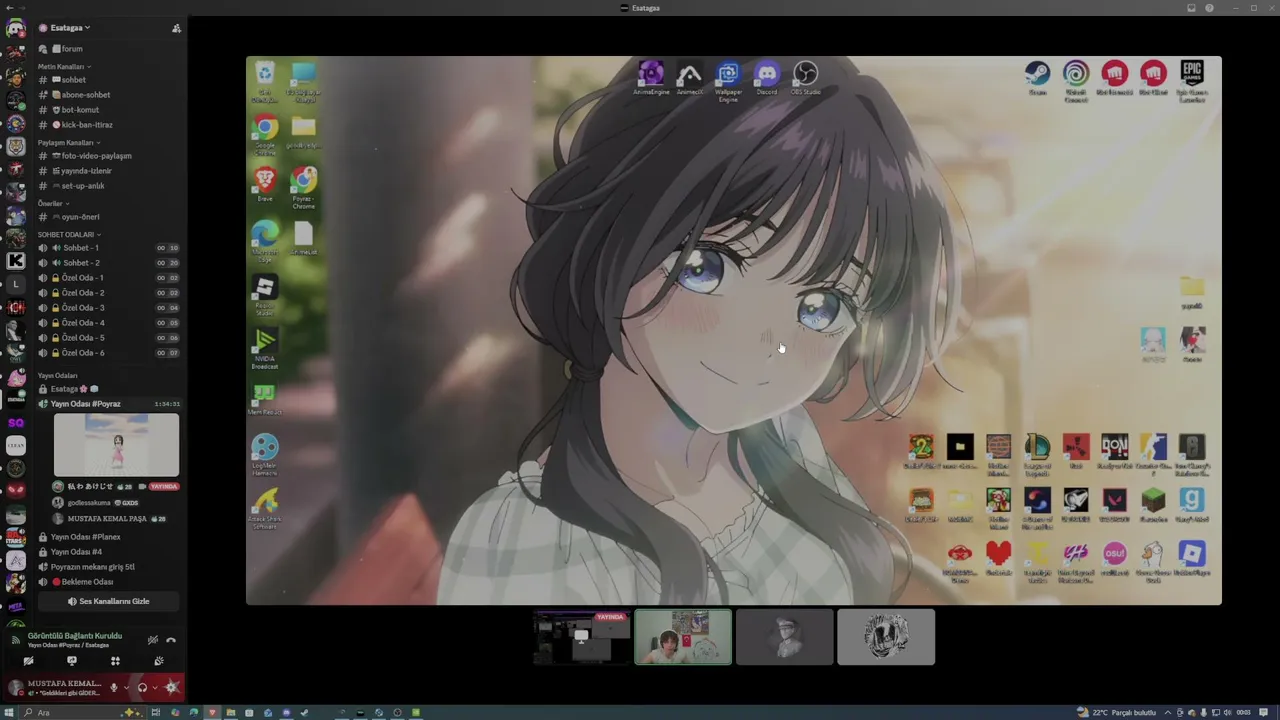
Task: Toggle noise suppression in voice panel
Action: 153,640
